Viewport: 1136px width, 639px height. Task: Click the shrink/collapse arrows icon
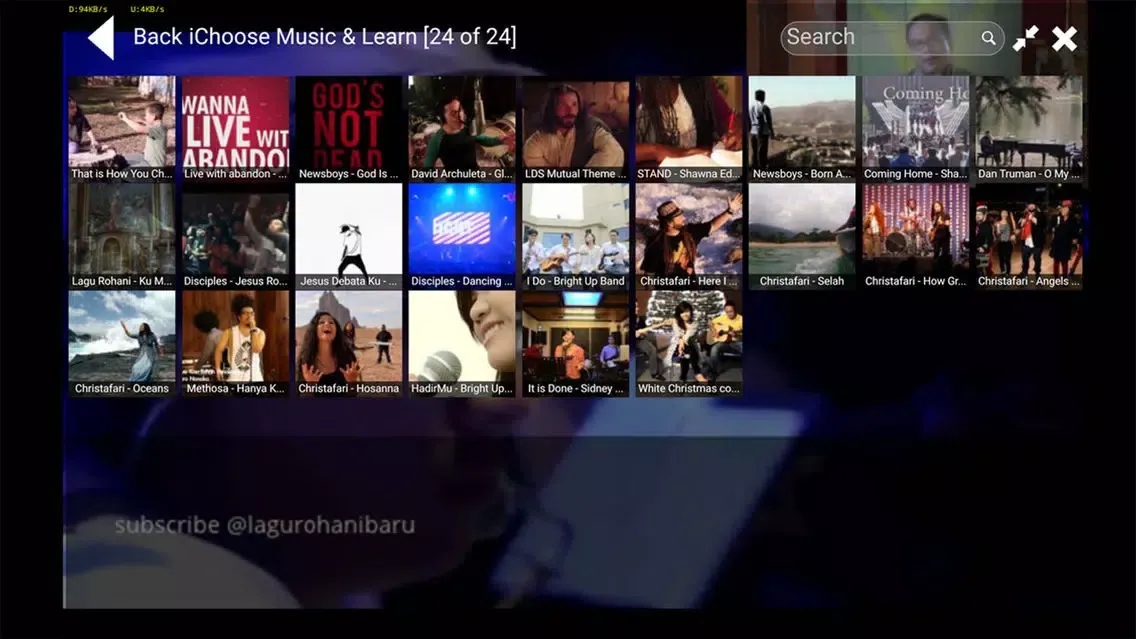(1026, 38)
